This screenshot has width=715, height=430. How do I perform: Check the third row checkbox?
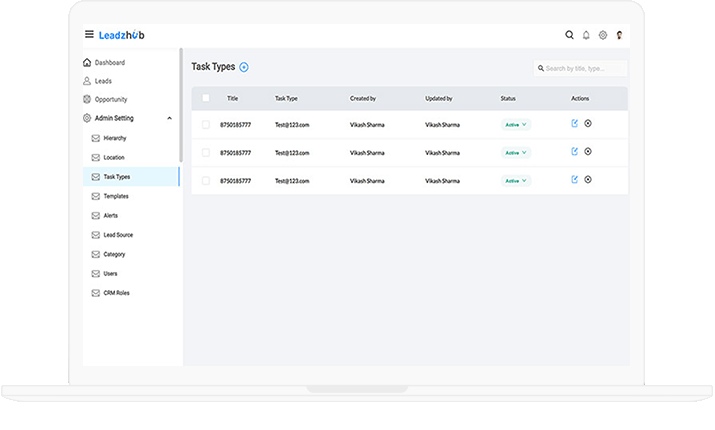tap(206, 181)
